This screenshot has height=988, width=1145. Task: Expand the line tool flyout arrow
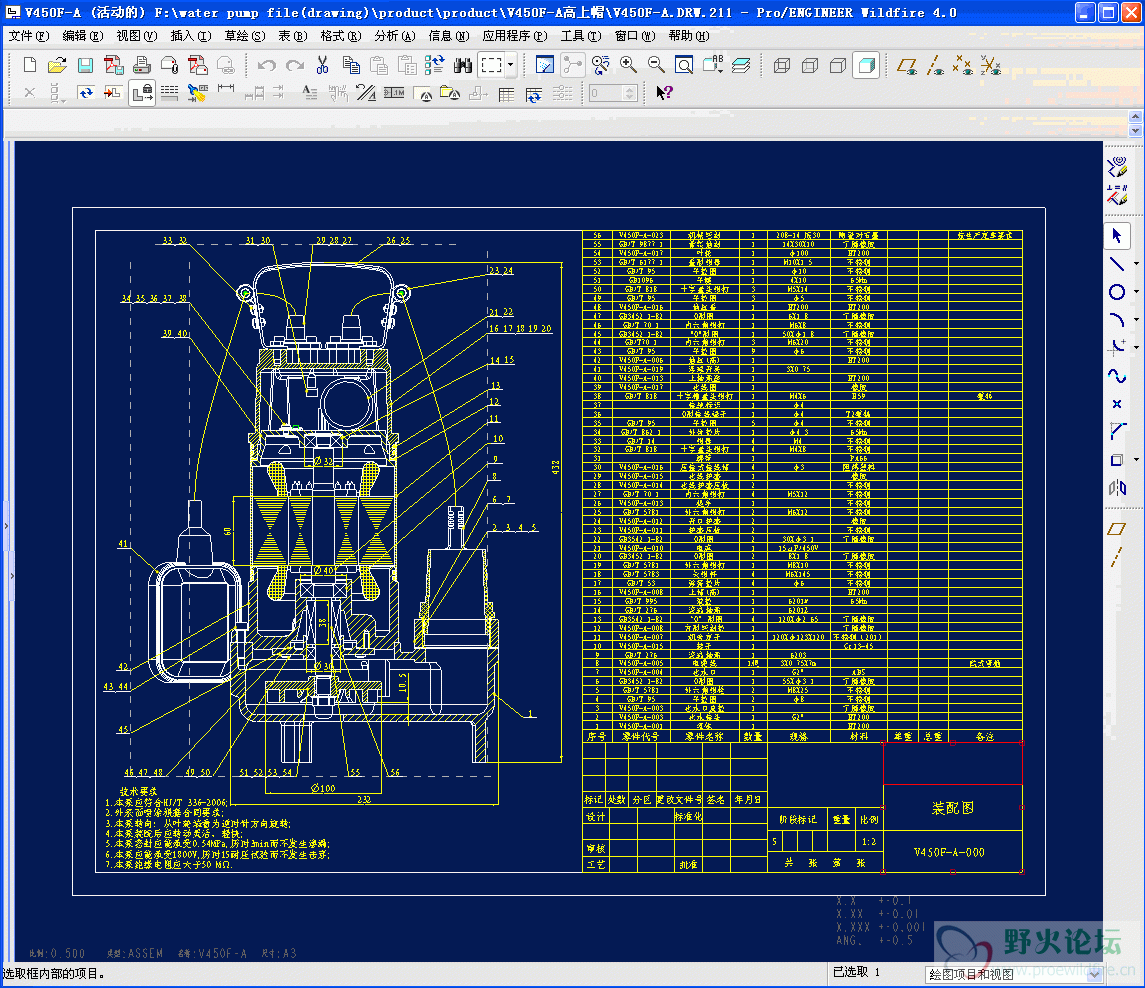coord(1136,264)
